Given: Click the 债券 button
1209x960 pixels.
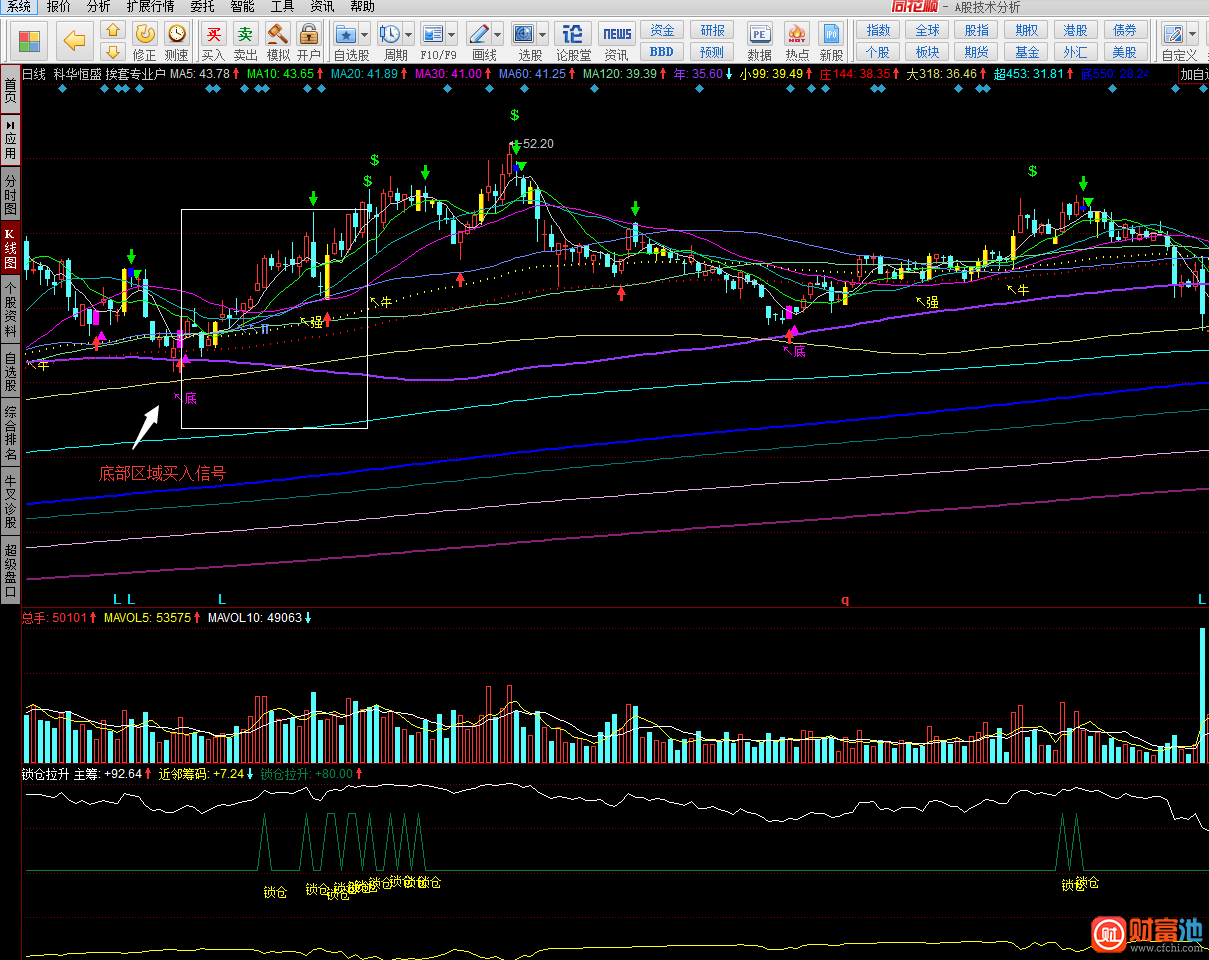Looking at the screenshot, I should [1124, 30].
